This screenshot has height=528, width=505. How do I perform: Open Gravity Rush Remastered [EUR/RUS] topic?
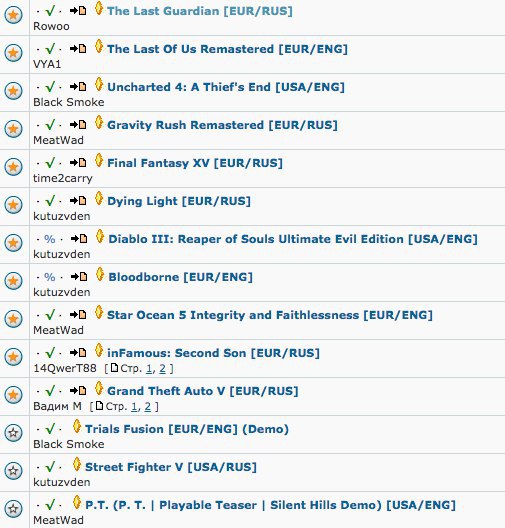(222, 125)
